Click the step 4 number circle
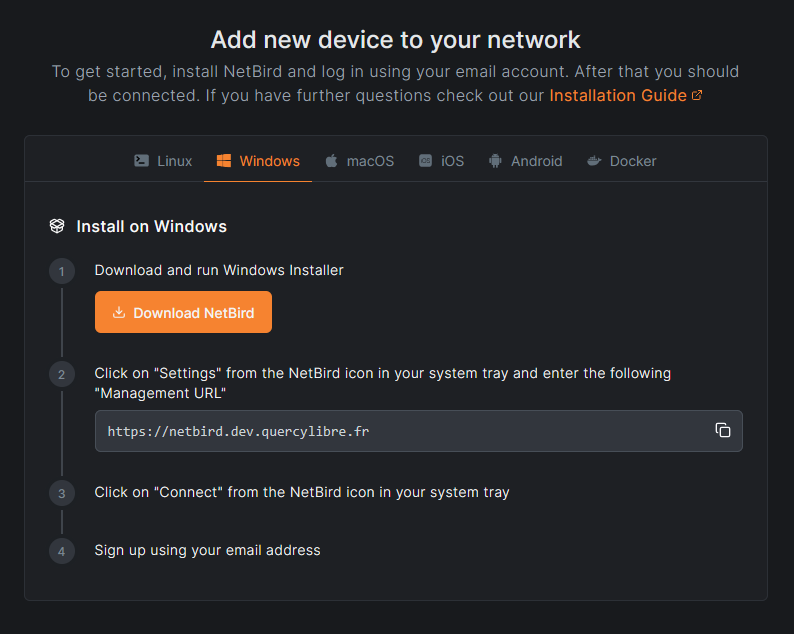The image size is (794, 634). [62, 551]
